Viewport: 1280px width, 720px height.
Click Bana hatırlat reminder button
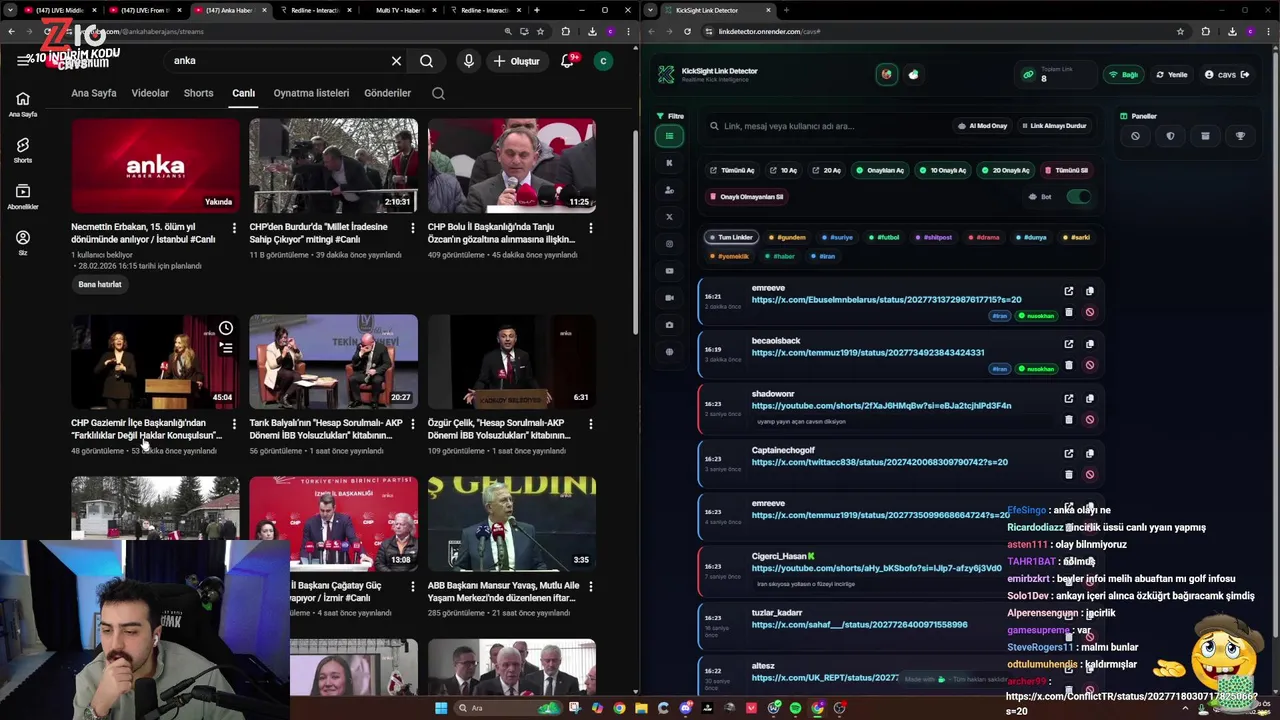(100, 285)
